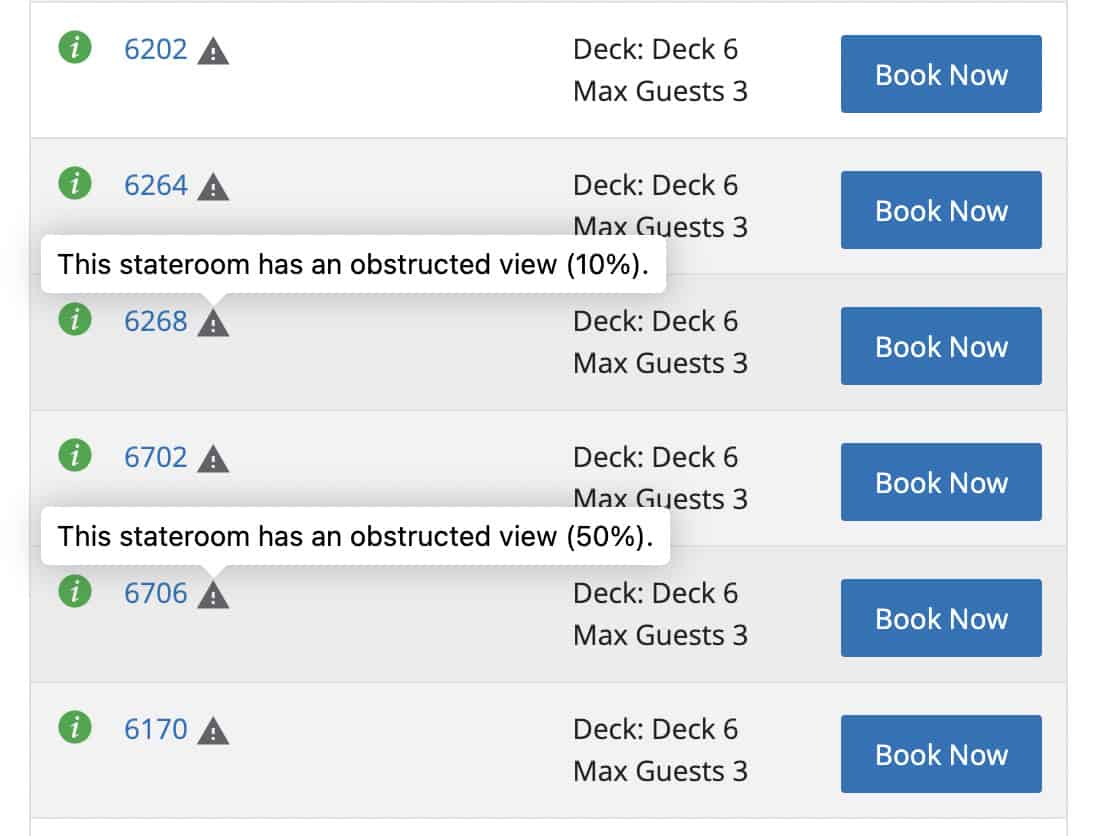Viewport: 1097px width, 836px height.
Task: Open stateroom 6202 link
Action: (x=155, y=49)
